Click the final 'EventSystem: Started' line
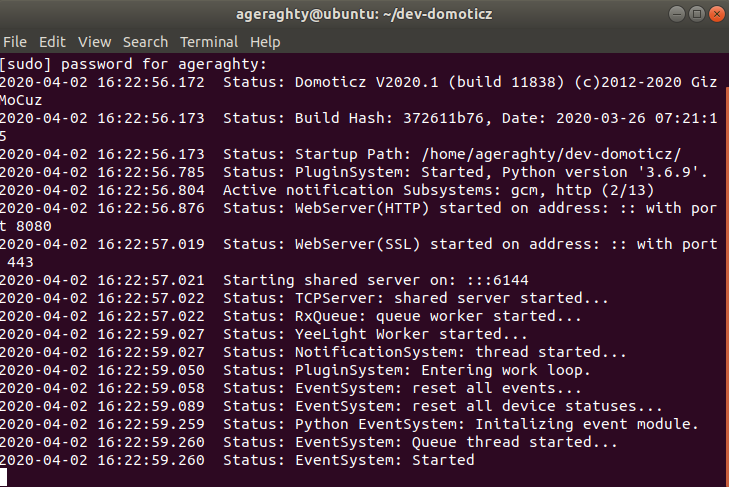Image resolution: width=729 pixels, height=487 pixels. [x=237, y=460]
